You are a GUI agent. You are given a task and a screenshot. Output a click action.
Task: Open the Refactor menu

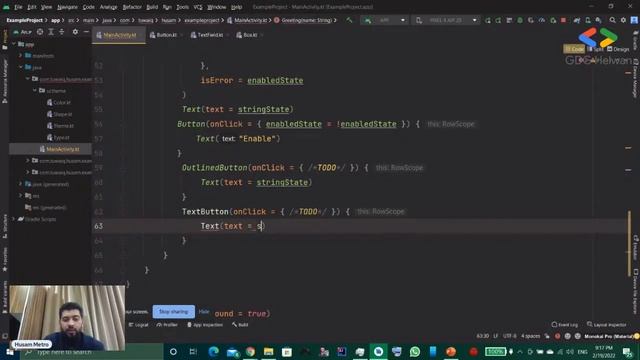pyautogui.click(x=132, y=7)
